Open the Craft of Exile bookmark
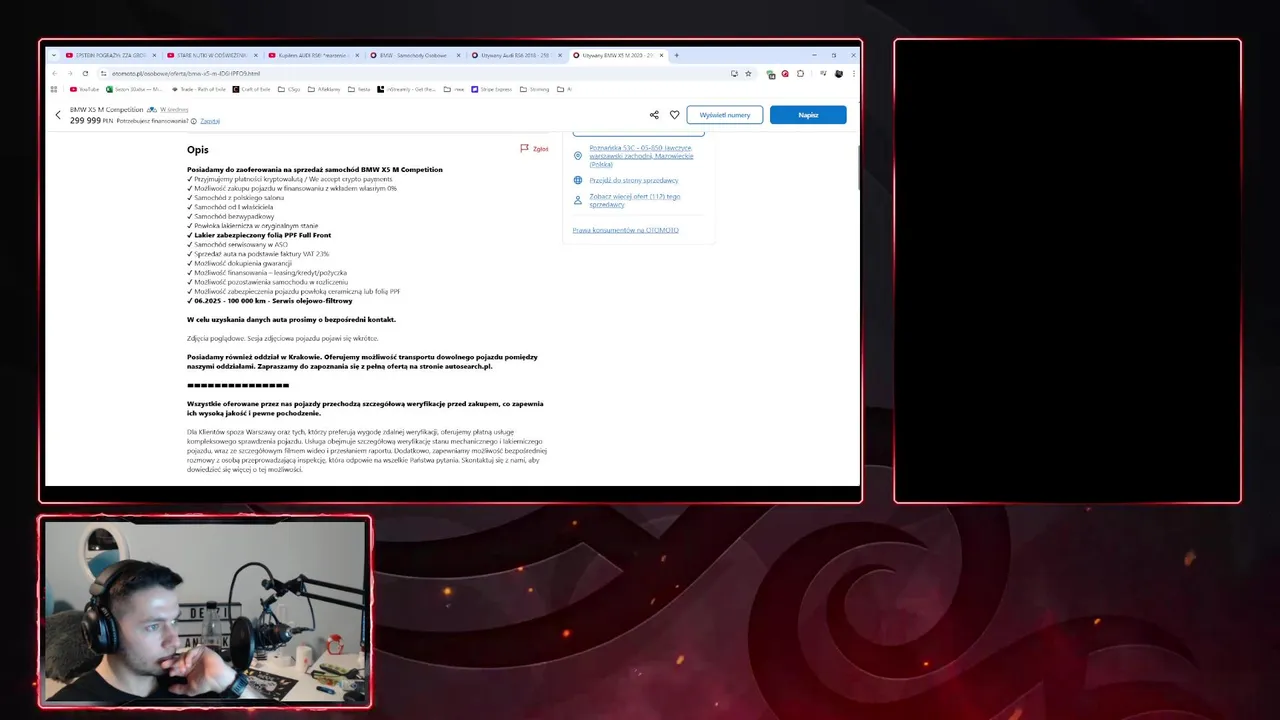Image resolution: width=1280 pixels, height=720 pixels. click(251, 89)
